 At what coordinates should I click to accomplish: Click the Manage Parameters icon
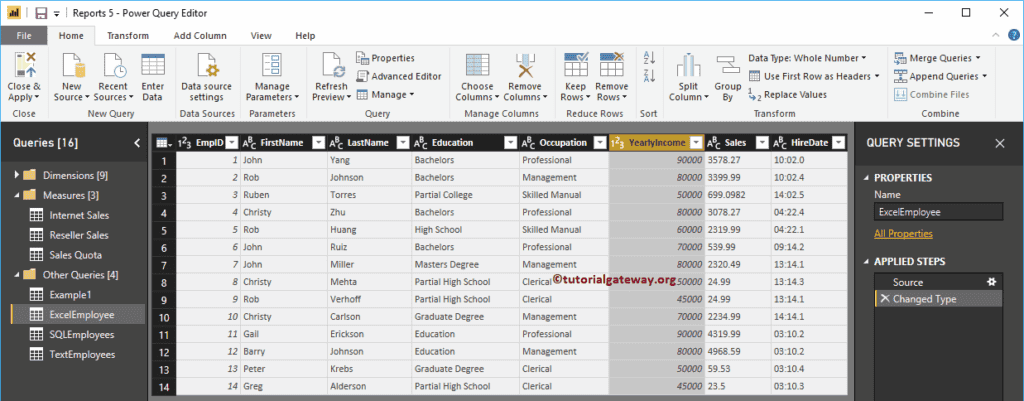pos(272,65)
